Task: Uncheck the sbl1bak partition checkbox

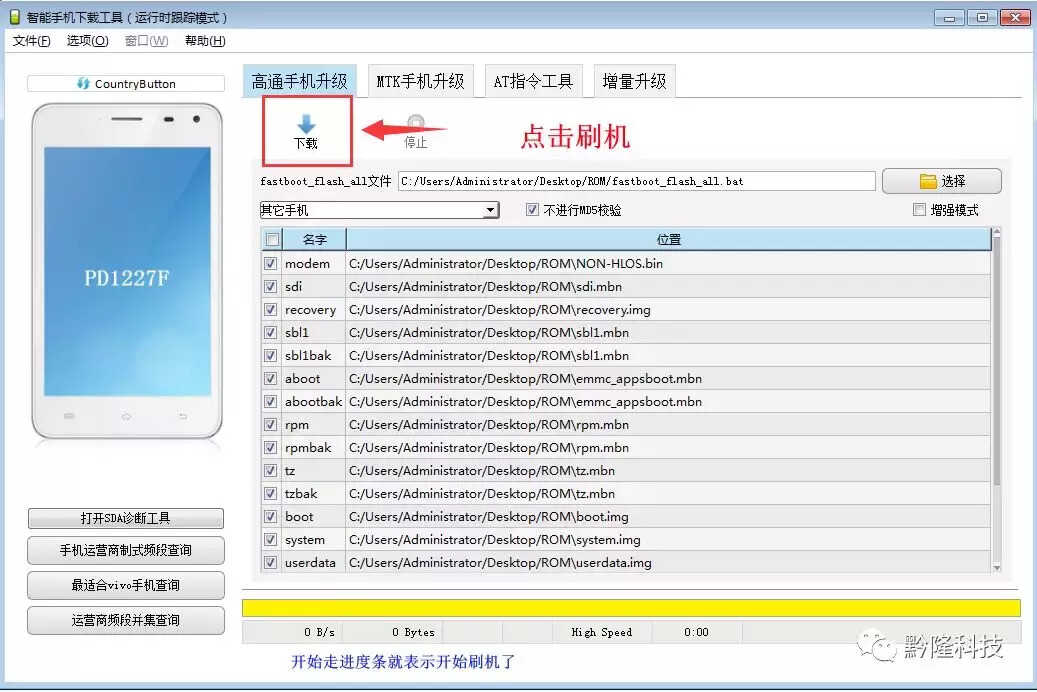Action: click(270, 355)
